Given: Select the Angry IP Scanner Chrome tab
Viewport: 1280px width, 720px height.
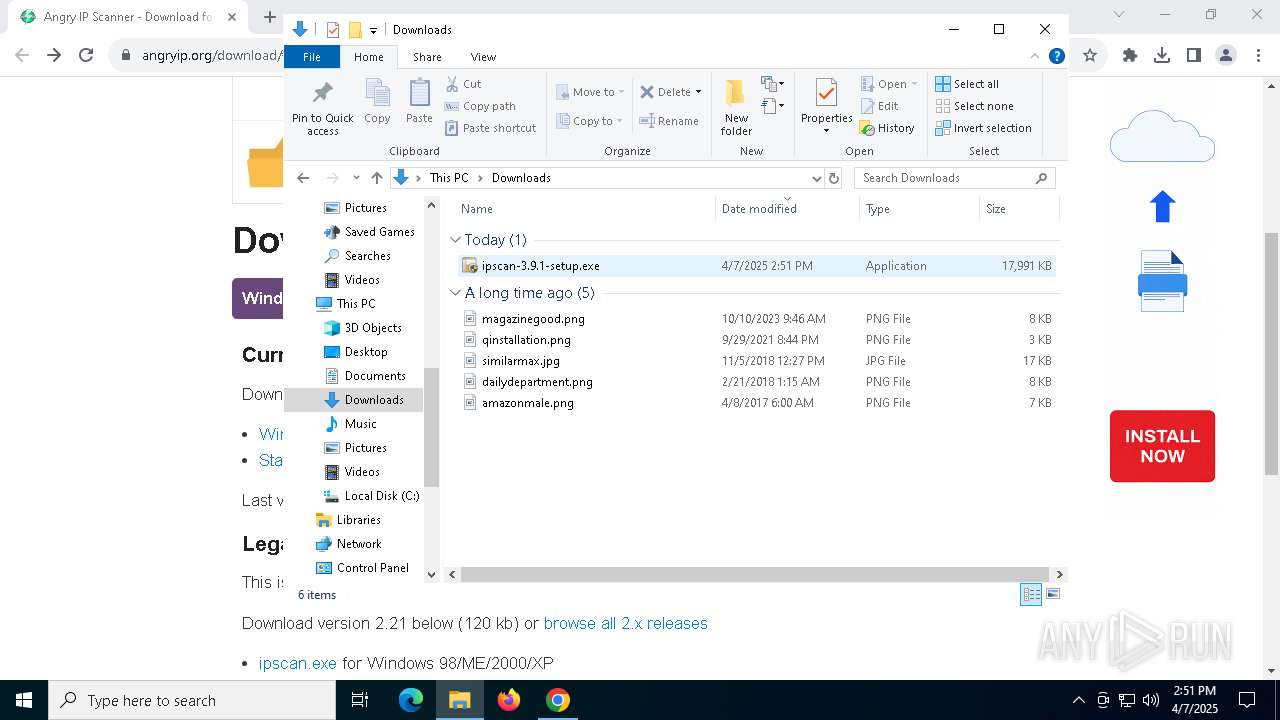Looking at the screenshot, I should pyautogui.click(x=128, y=17).
